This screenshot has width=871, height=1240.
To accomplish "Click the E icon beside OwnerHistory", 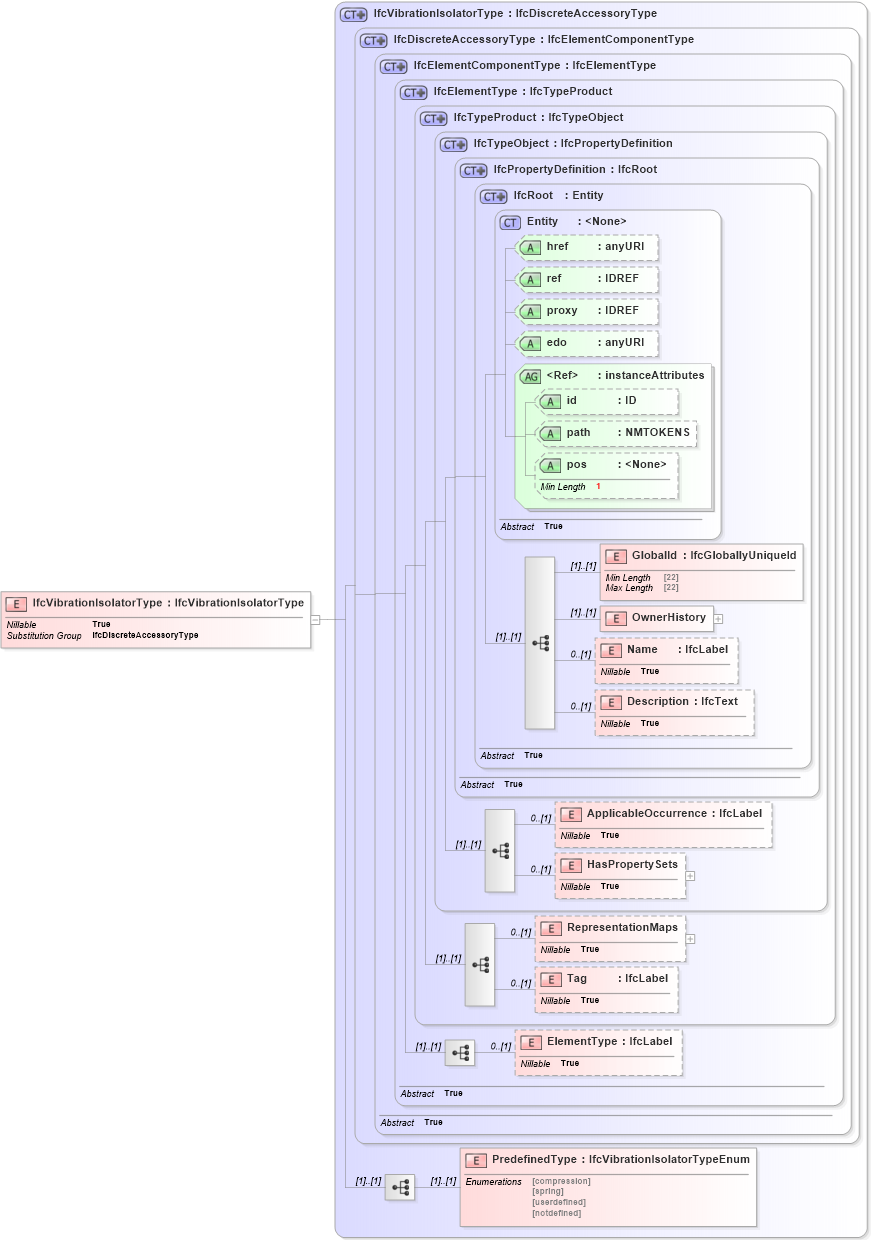I will (615, 618).
